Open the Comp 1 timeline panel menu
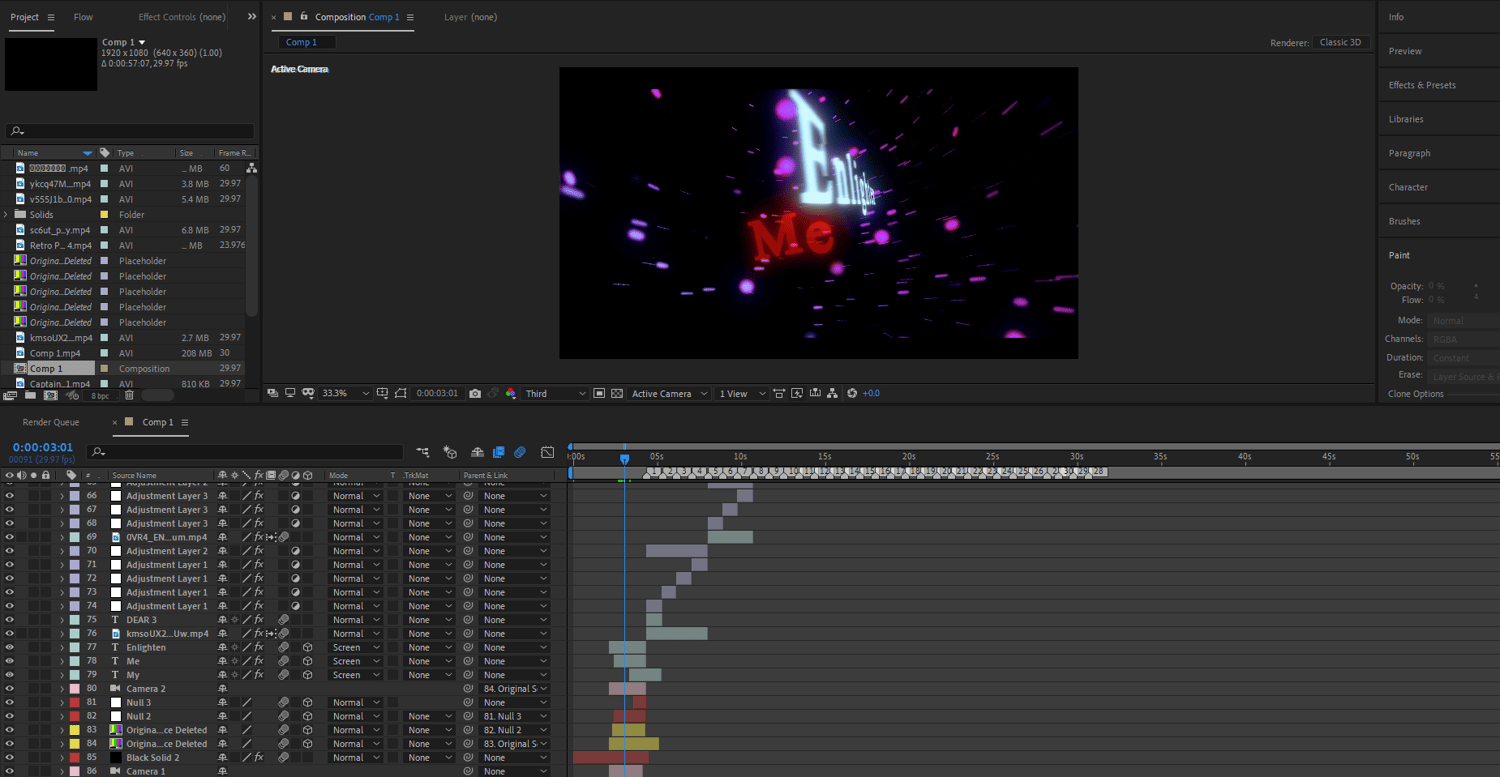 point(185,422)
